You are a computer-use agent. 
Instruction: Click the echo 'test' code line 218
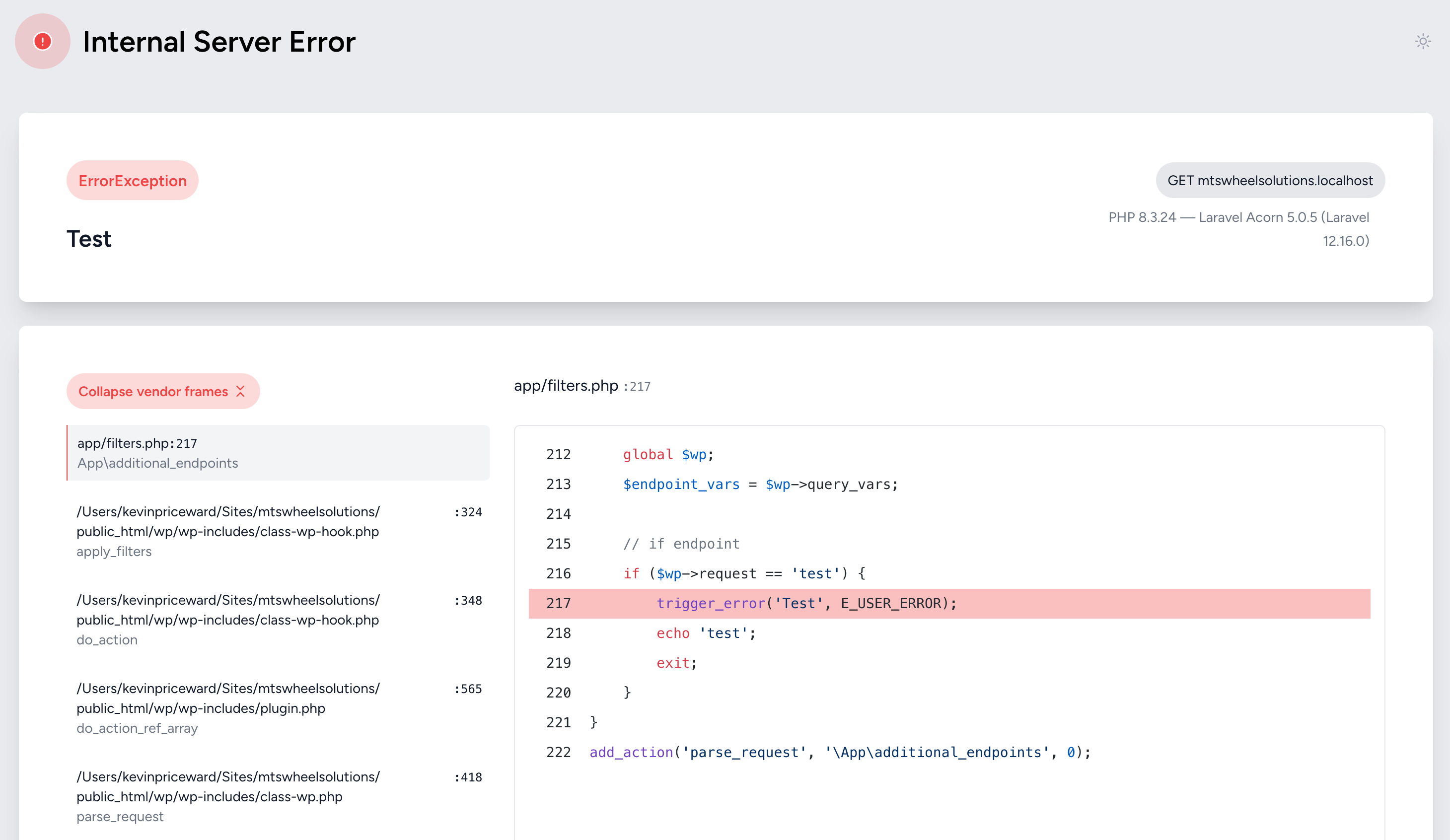coord(706,633)
